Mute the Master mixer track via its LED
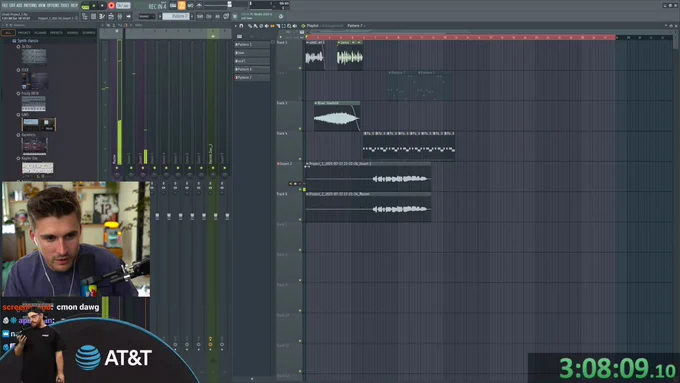 (117, 168)
